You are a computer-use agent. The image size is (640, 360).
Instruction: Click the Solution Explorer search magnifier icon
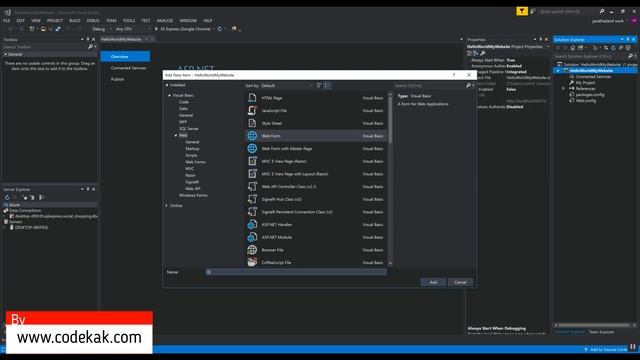click(630, 56)
